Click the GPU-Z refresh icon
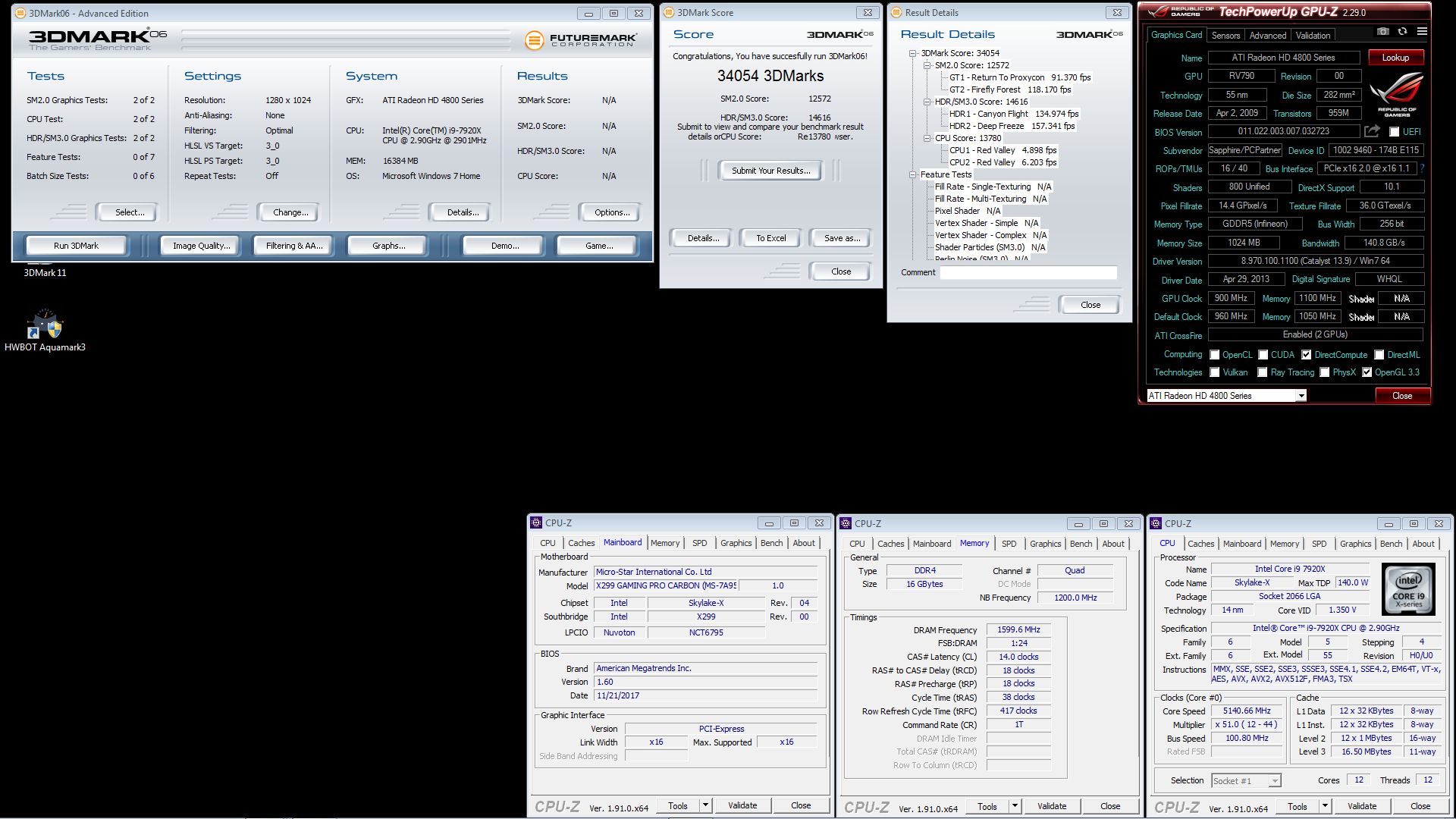 coord(1402,32)
